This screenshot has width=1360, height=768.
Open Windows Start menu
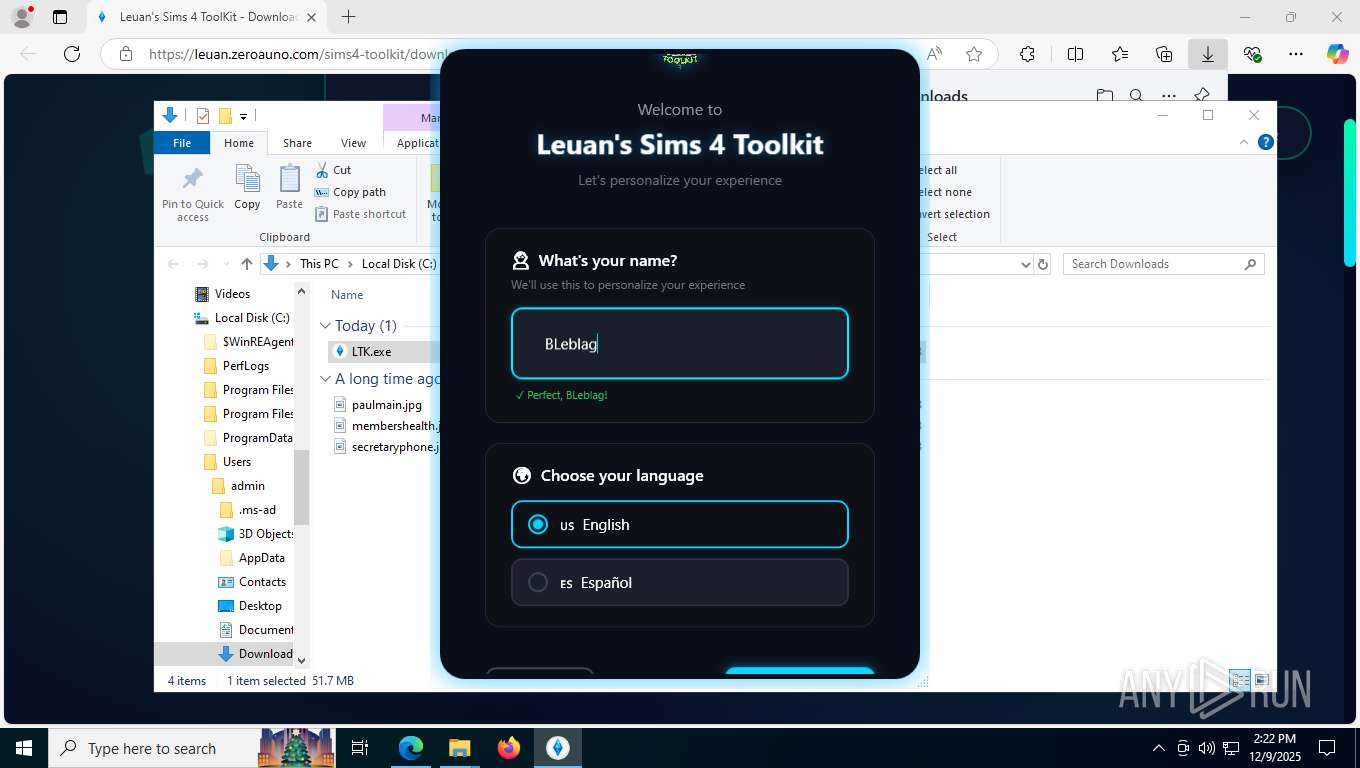tap(24, 748)
